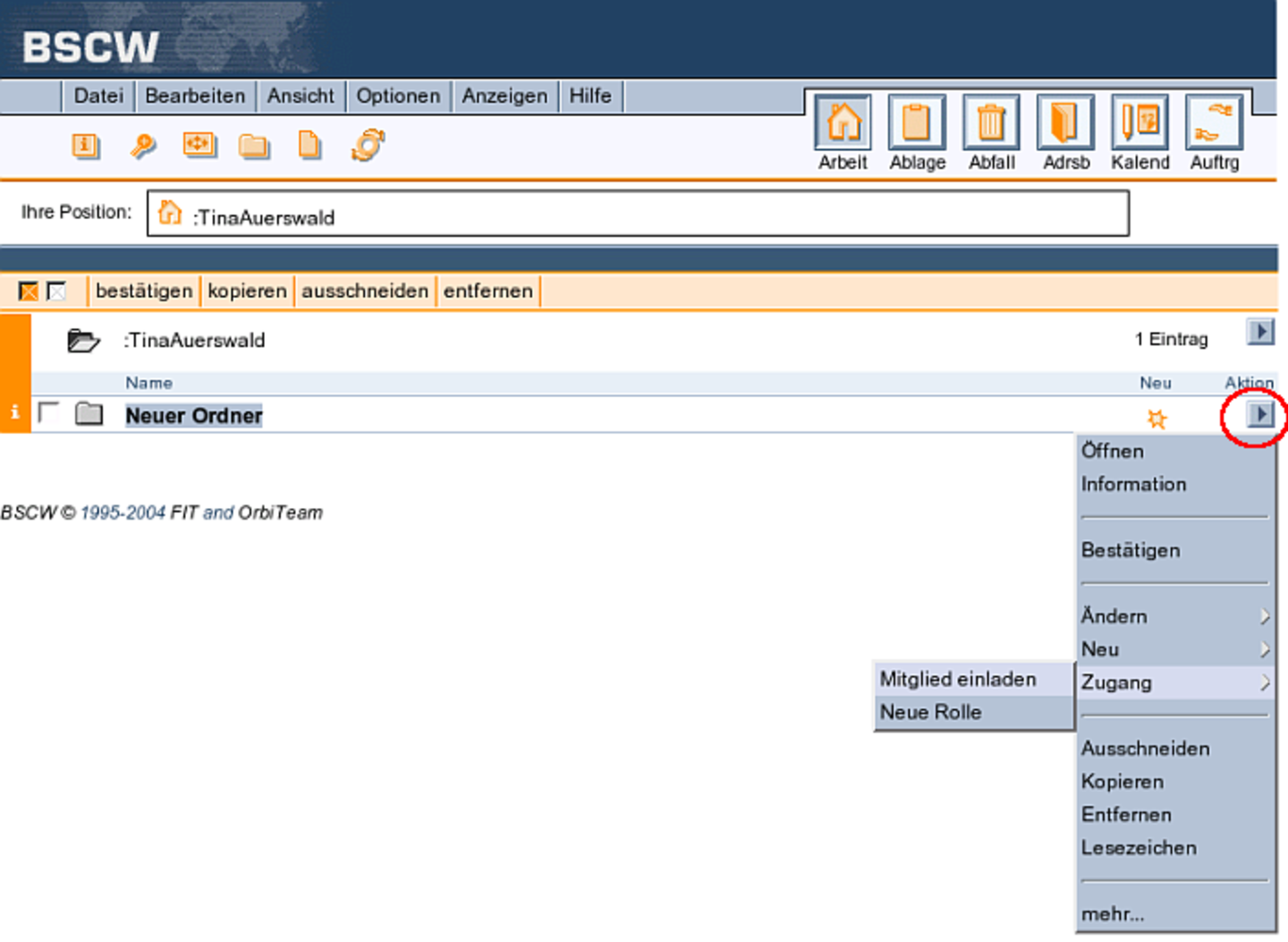This screenshot has width=1288, height=942.
Task: Open the Kalend calendar icon
Action: tap(1140, 123)
